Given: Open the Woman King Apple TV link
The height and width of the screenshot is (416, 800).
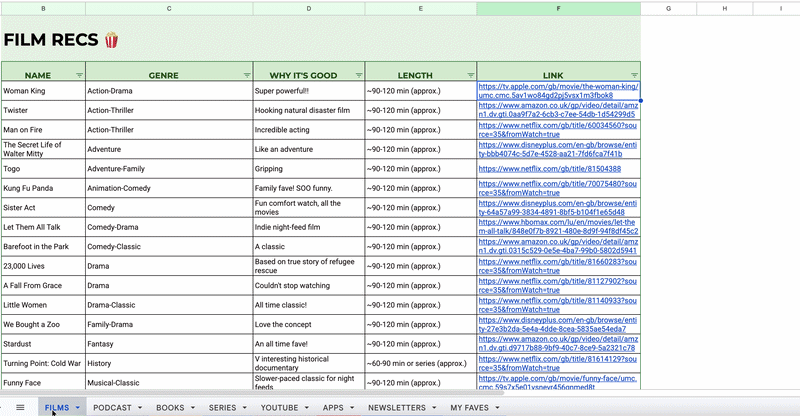Looking at the screenshot, I should pos(558,91).
